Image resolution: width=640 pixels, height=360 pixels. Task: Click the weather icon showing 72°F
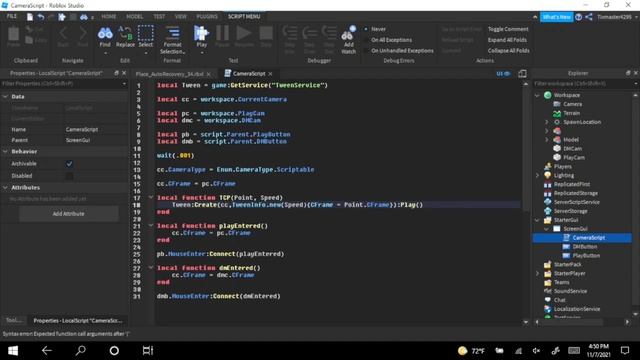[462, 351]
